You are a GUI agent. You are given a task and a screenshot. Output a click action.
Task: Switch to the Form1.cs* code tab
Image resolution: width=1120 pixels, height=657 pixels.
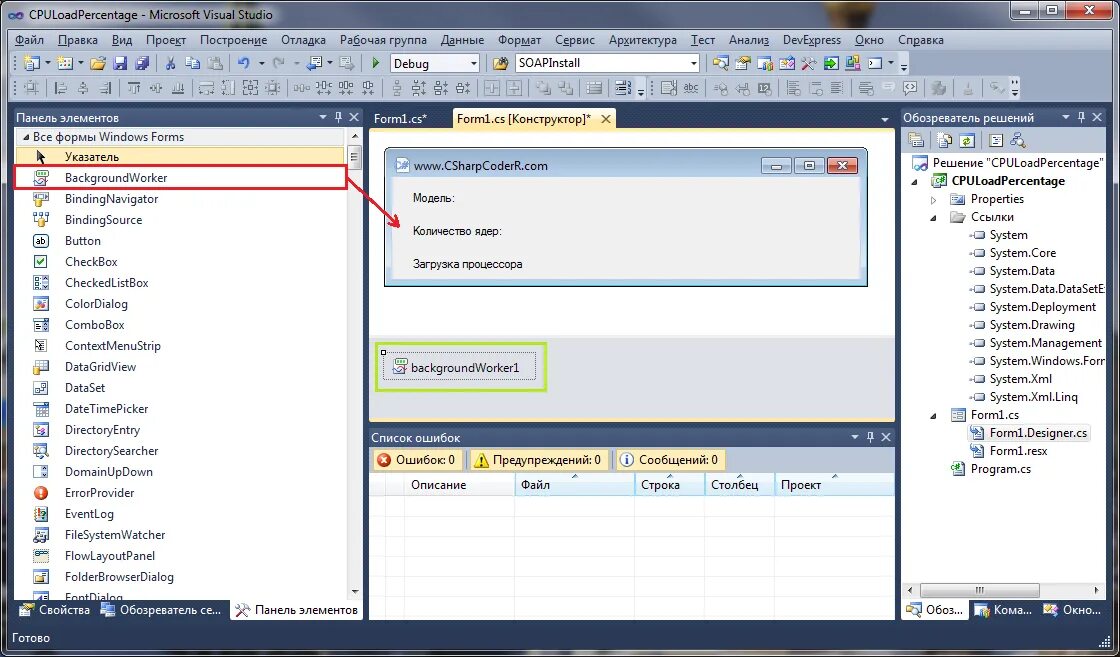point(401,119)
